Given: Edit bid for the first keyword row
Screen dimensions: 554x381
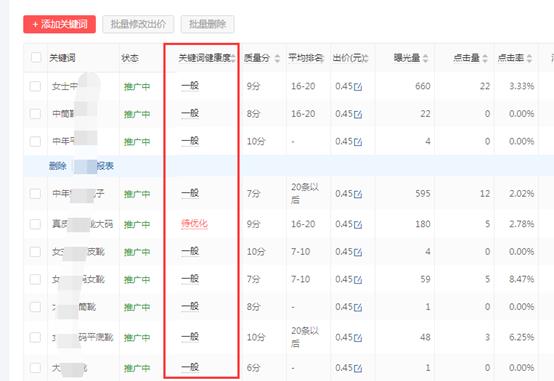Looking at the screenshot, I should point(358,87).
